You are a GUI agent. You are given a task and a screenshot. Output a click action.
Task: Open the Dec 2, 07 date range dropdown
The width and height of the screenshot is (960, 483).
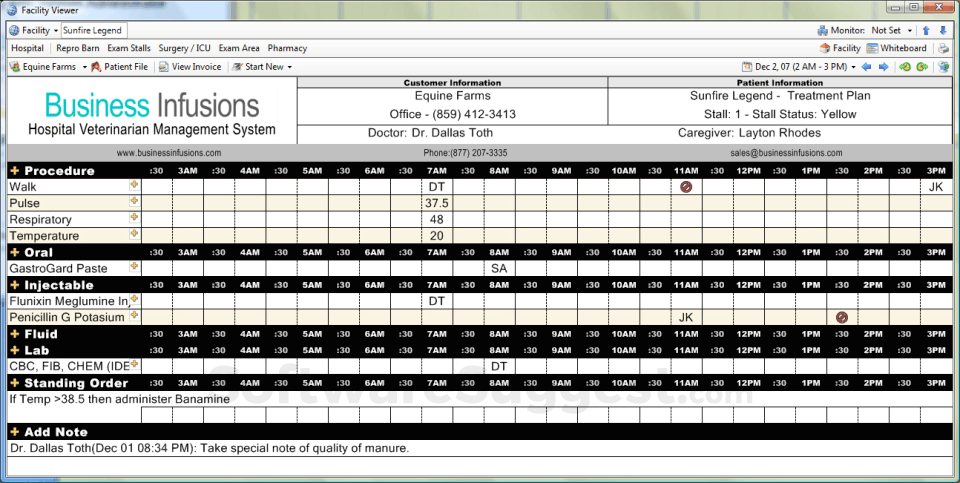(853, 67)
